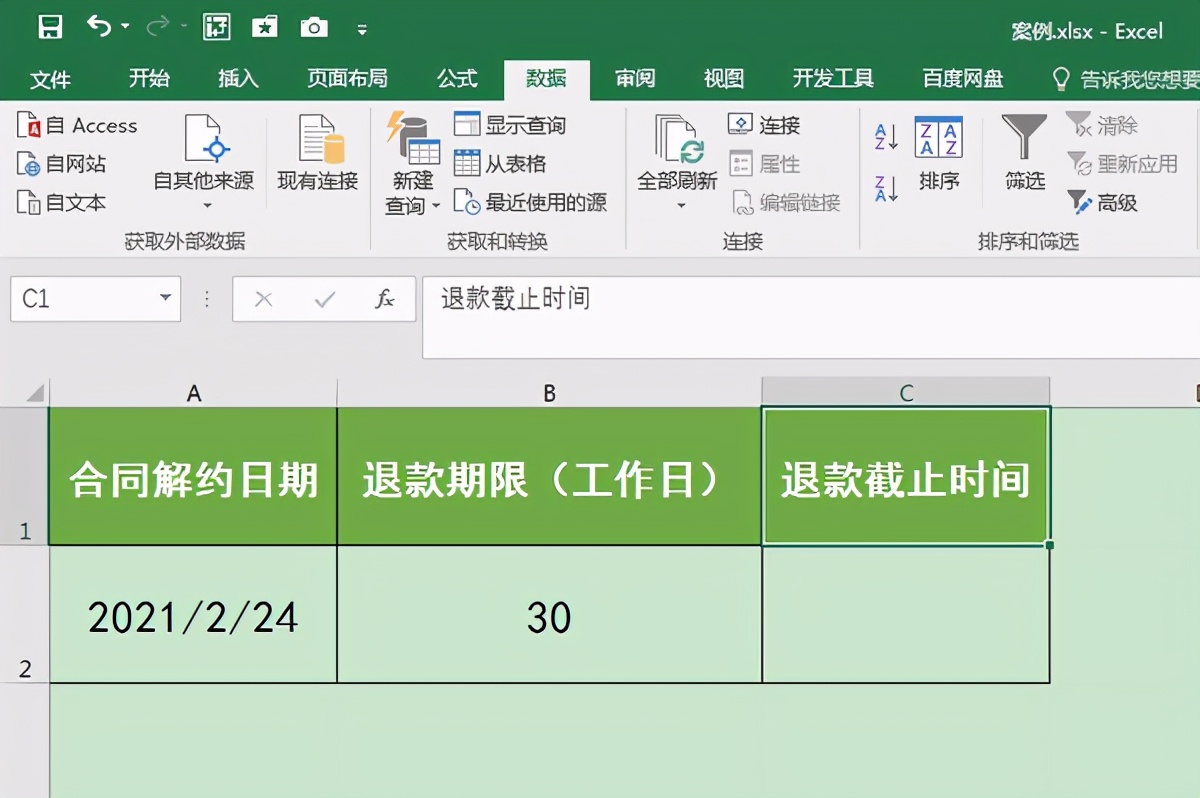The height and width of the screenshot is (798, 1200).
Task: Open the Name Box dropdown arrow
Action: point(165,299)
